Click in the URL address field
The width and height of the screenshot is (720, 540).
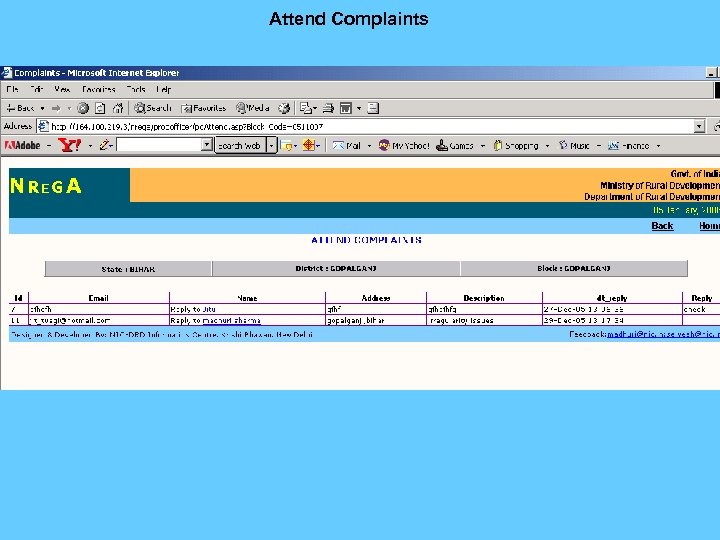pyautogui.click(x=367, y=126)
